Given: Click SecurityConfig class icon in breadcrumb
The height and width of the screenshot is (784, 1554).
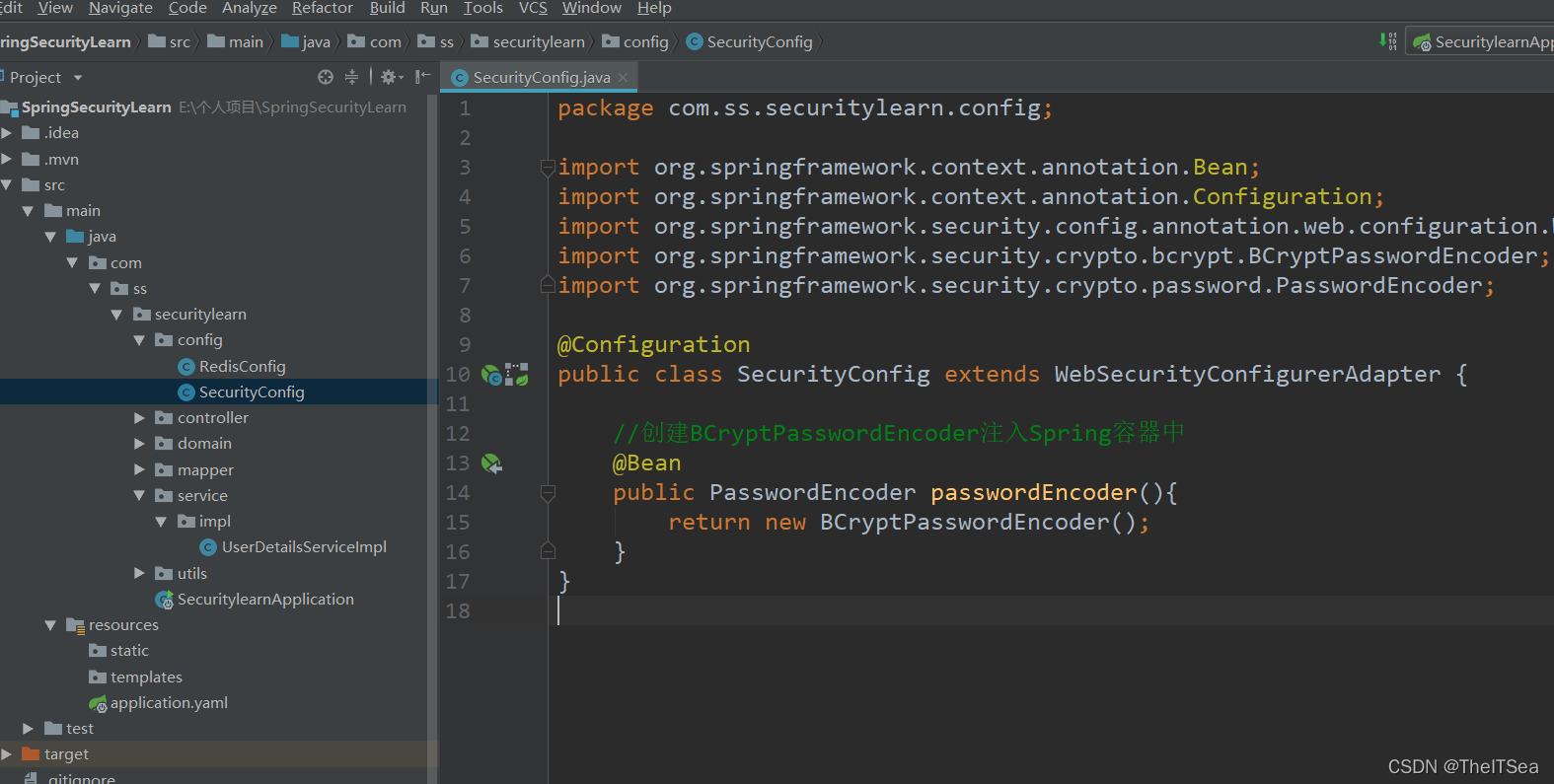Looking at the screenshot, I should coord(695,41).
